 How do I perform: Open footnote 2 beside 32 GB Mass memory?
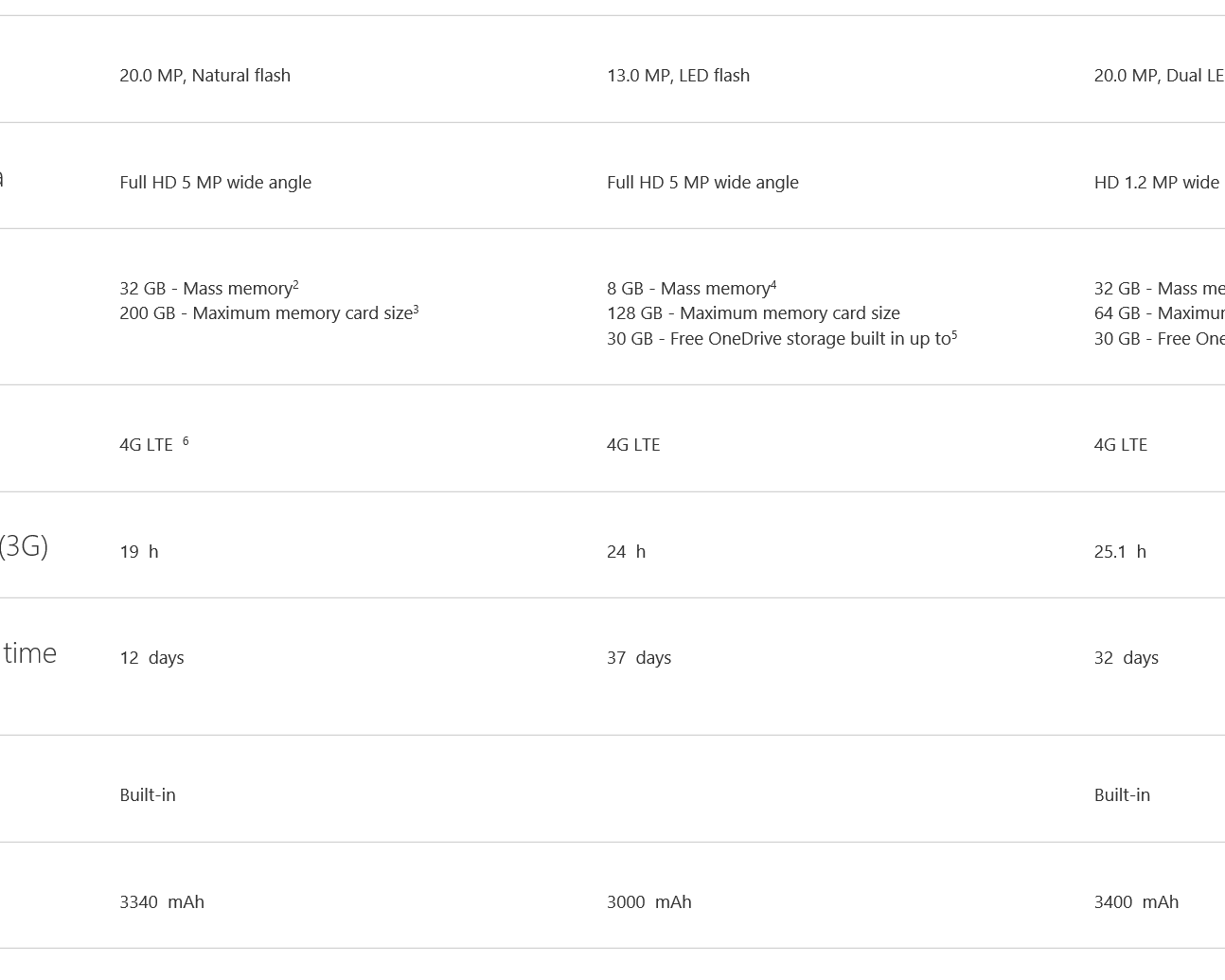(296, 284)
